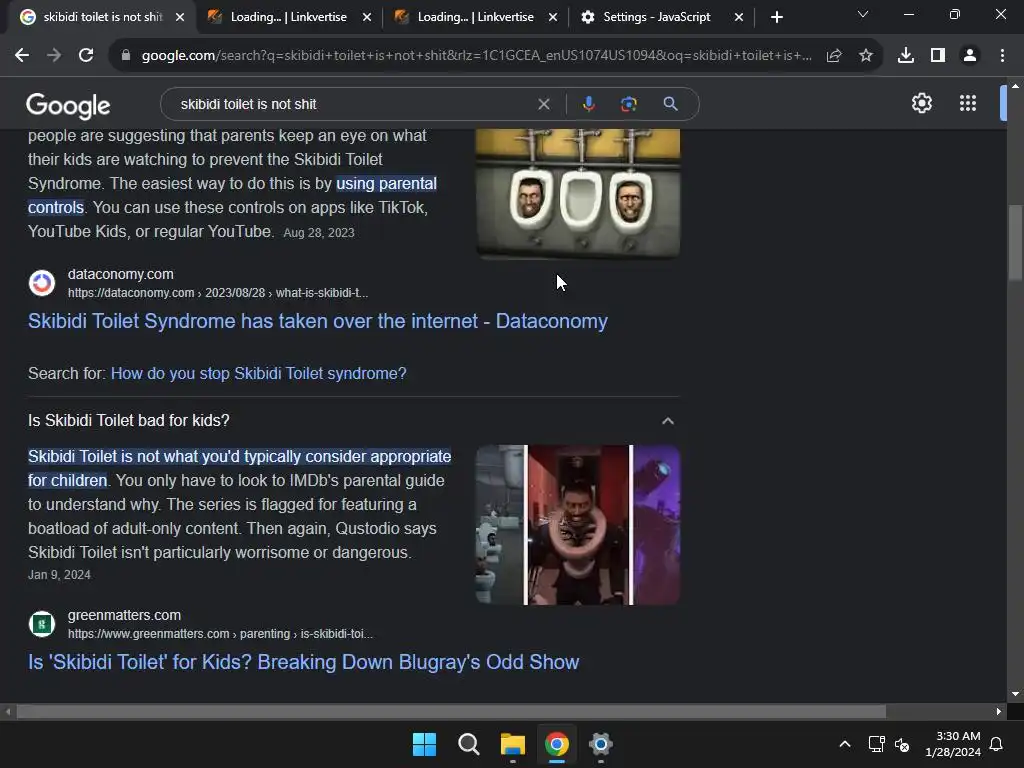Open network status tray icon
Image resolution: width=1024 pixels, height=768 pixels.
876,744
